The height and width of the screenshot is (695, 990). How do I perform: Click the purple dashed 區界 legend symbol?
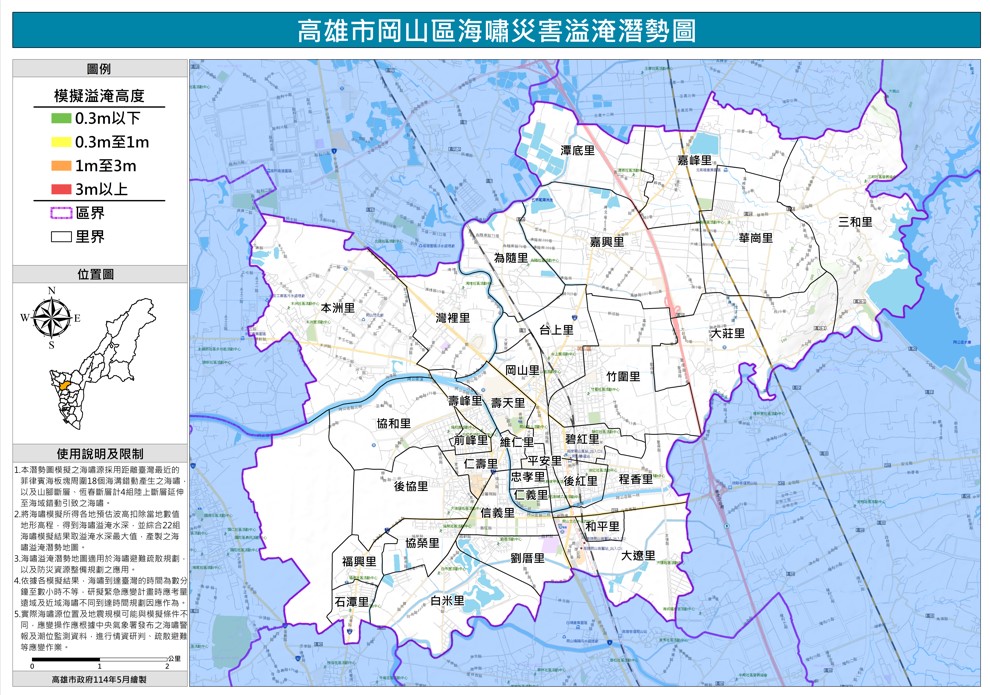pos(61,213)
